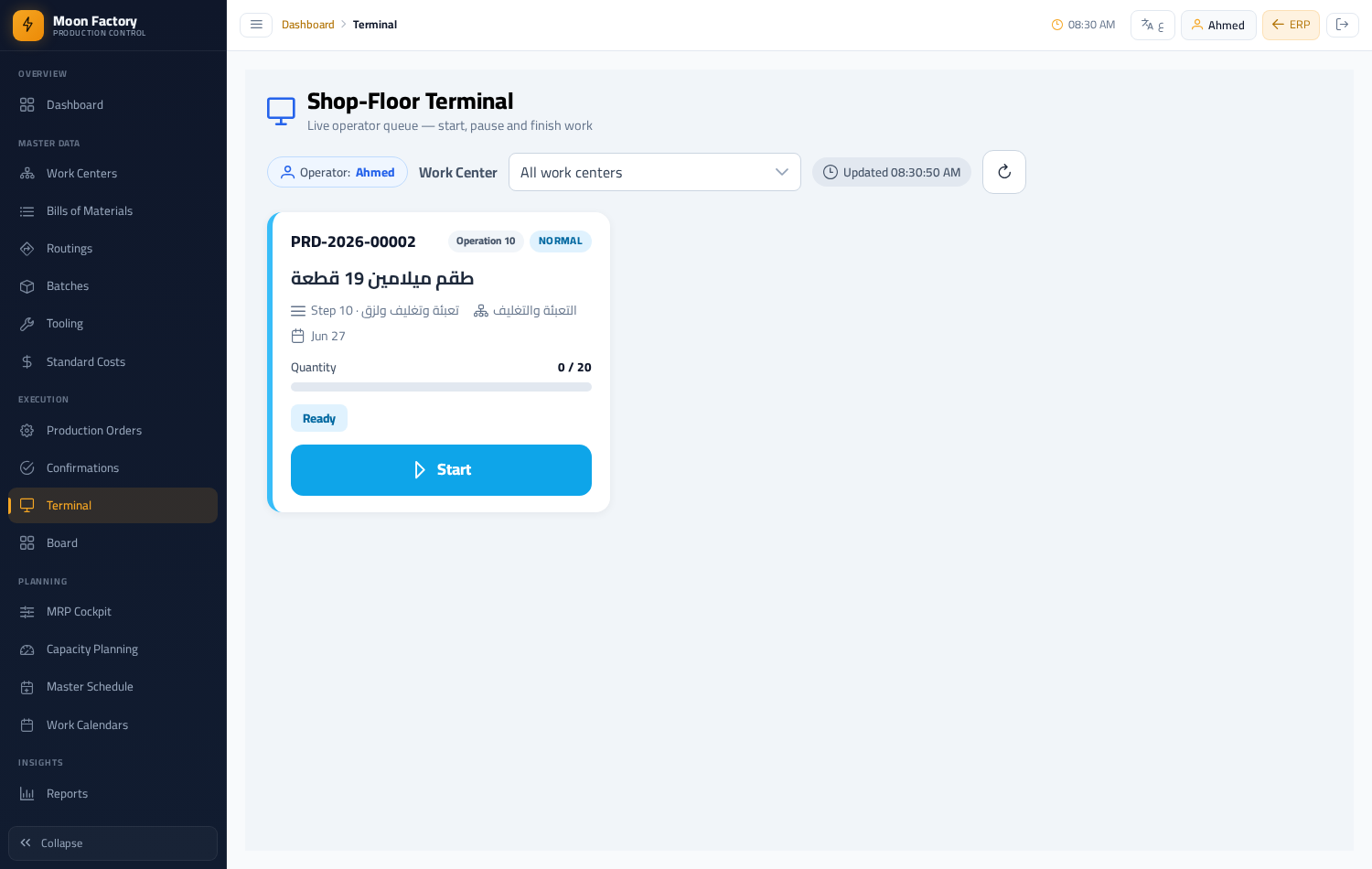
Task: Open Standard Costs via the dollar icon
Action: click(x=27, y=362)
